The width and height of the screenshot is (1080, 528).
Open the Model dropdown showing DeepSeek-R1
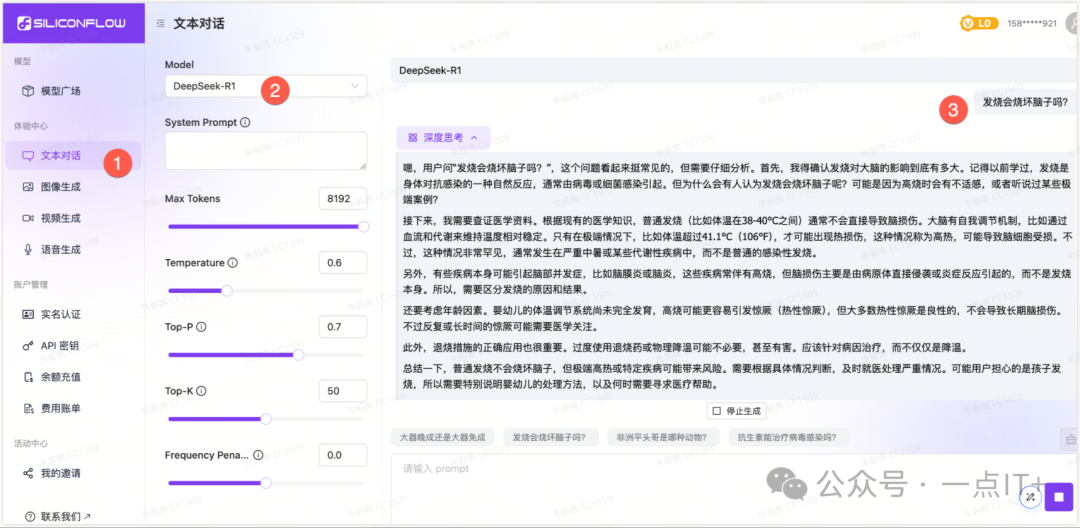coord(266,86)
